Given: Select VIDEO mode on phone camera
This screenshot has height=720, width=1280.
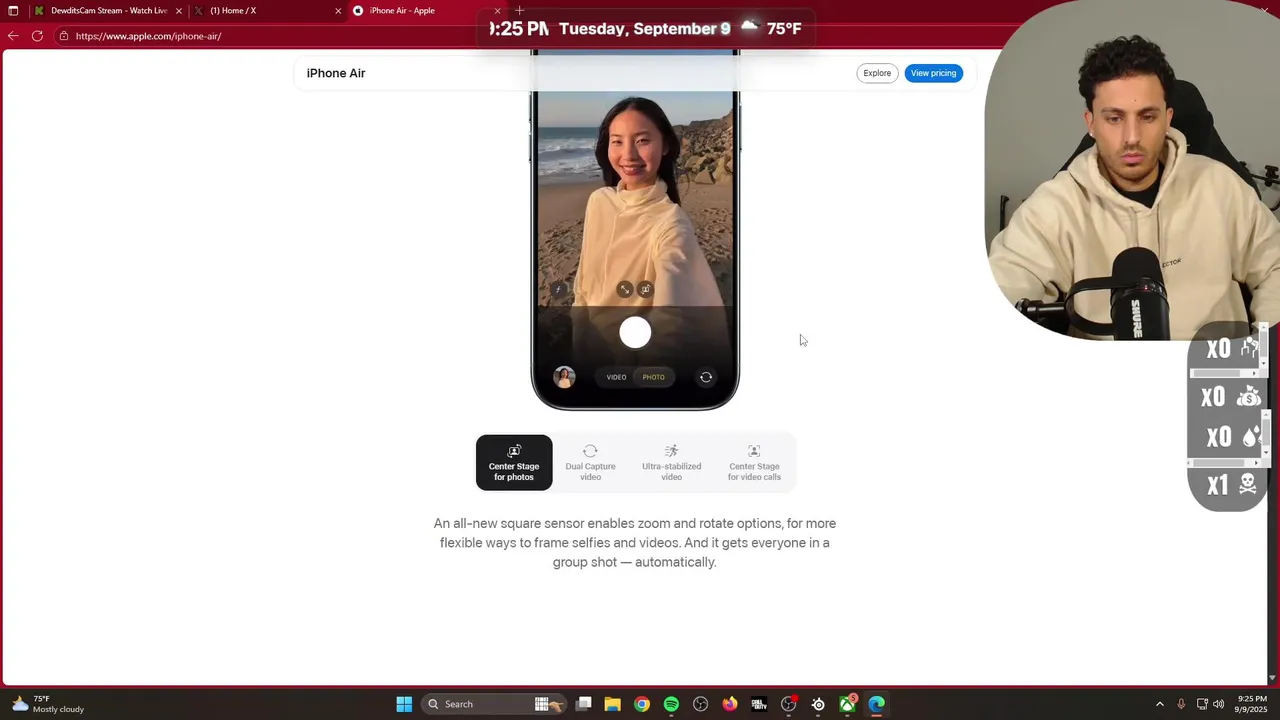Looking at the screenshot, I should pyautogui.click(x=616, y=377).
